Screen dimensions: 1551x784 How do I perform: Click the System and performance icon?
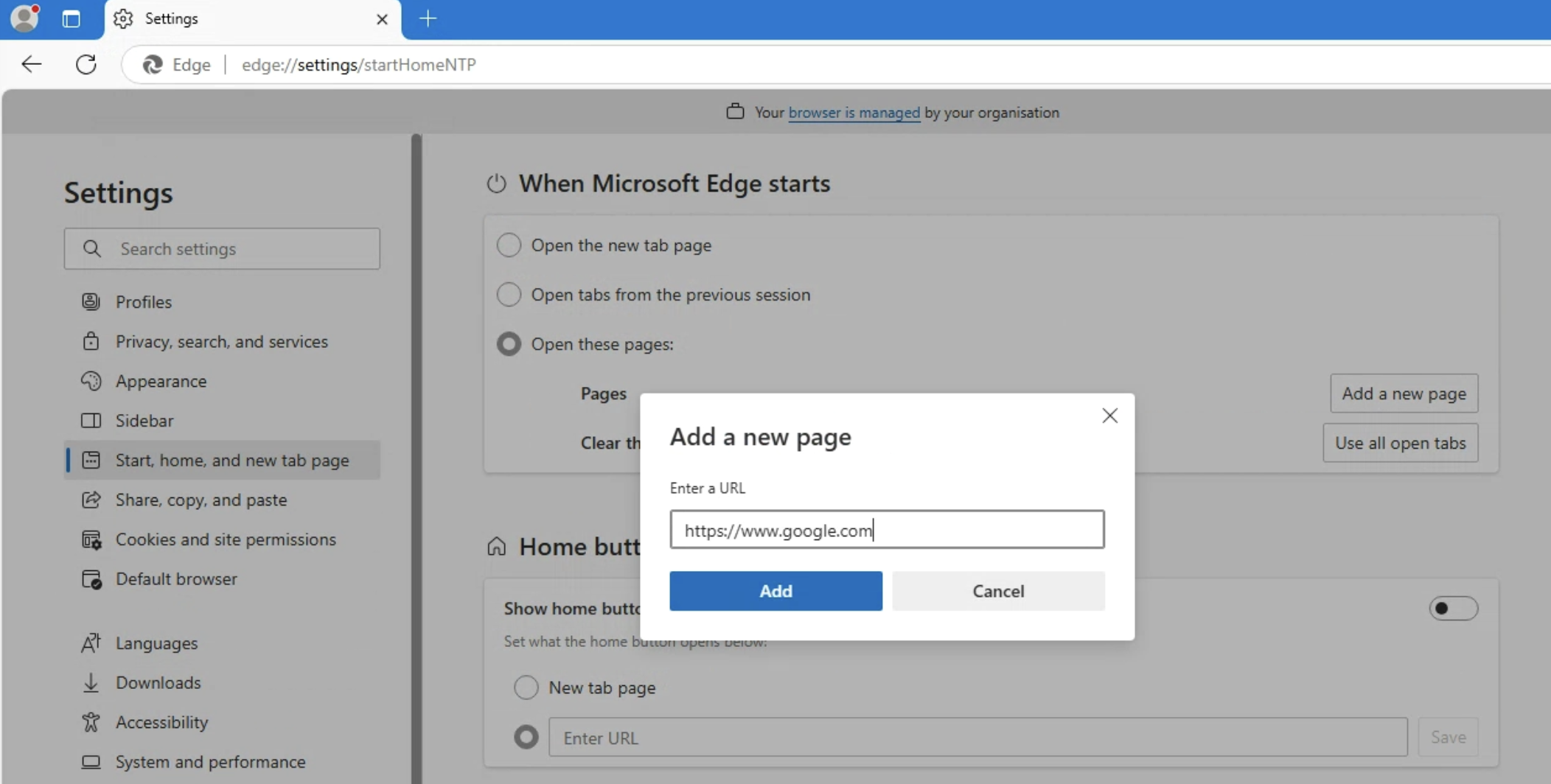click(91, 762)
